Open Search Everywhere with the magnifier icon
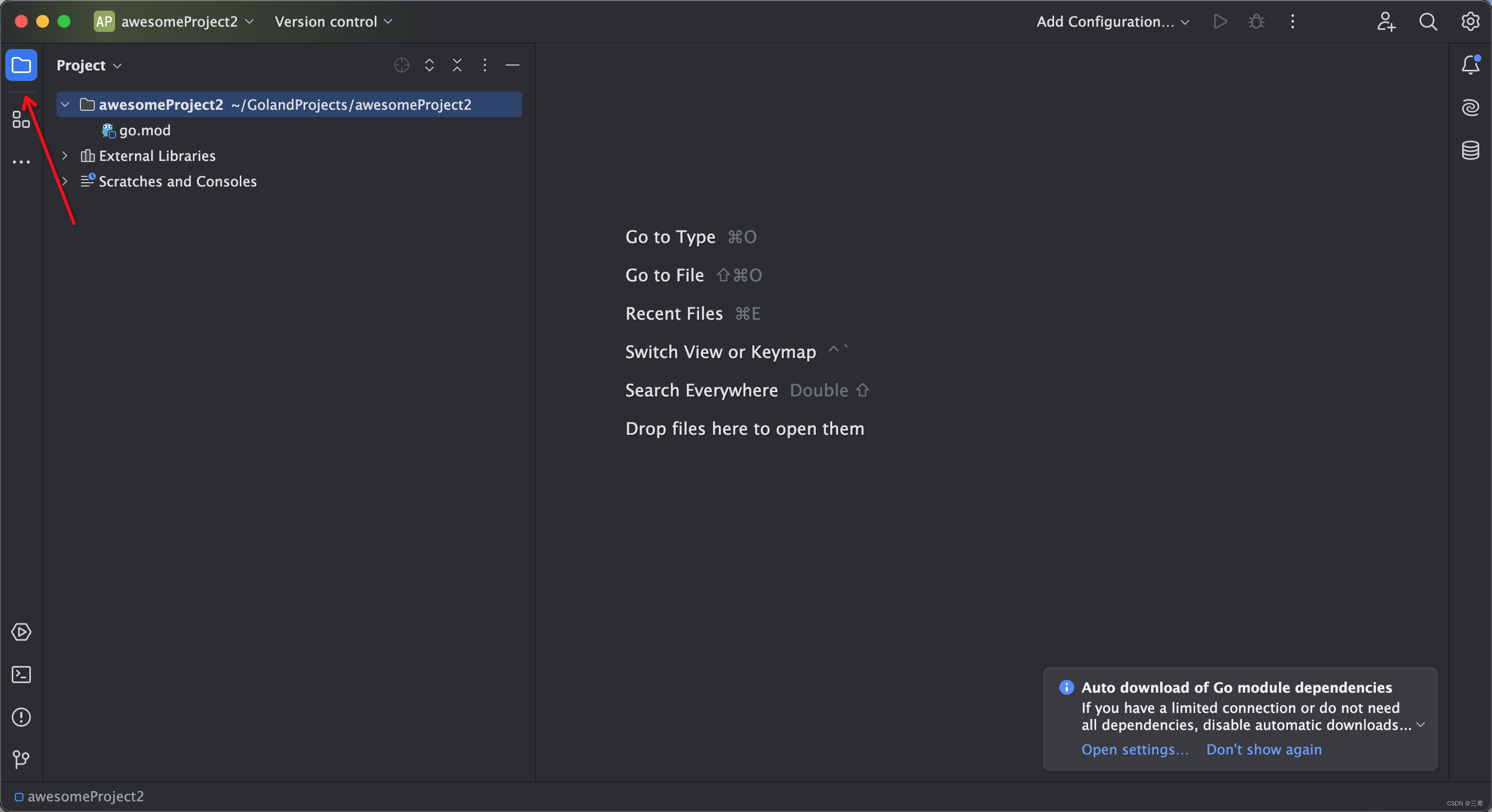Screen dimensions: 1492x812 click(x=1428, y=21)
